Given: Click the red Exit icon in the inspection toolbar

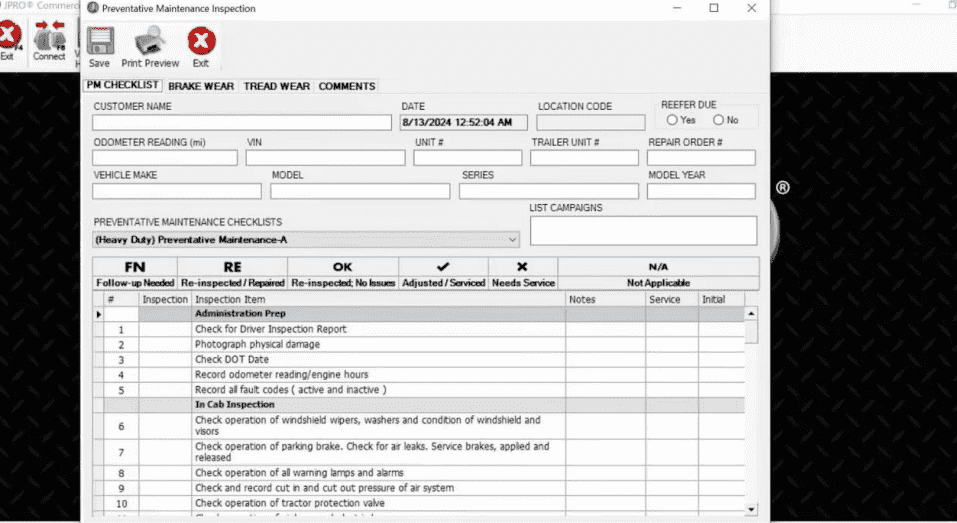Looking at the screenshot, I should 201,45.
